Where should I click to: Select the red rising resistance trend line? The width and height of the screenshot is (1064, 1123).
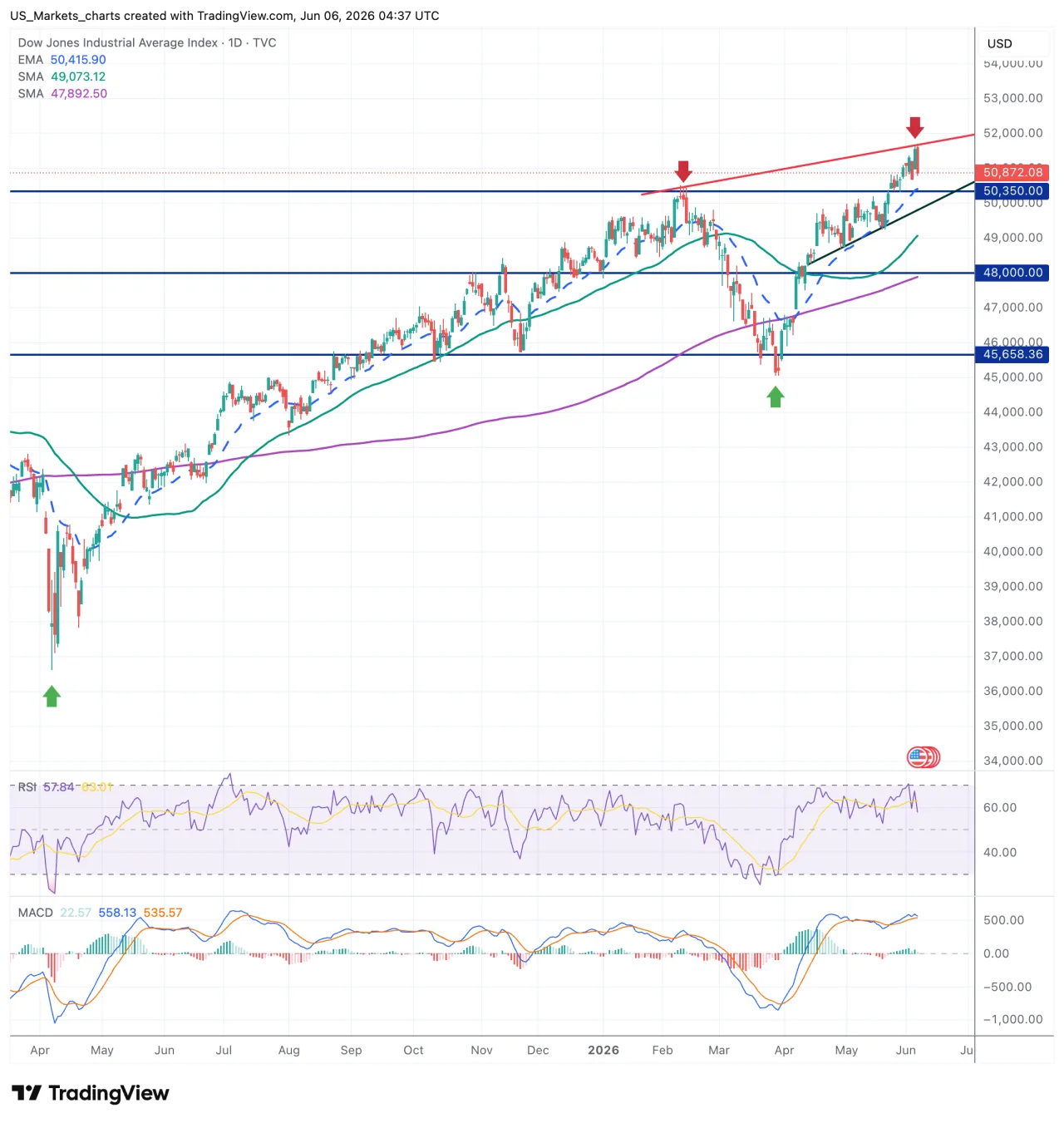click(806, 165)
